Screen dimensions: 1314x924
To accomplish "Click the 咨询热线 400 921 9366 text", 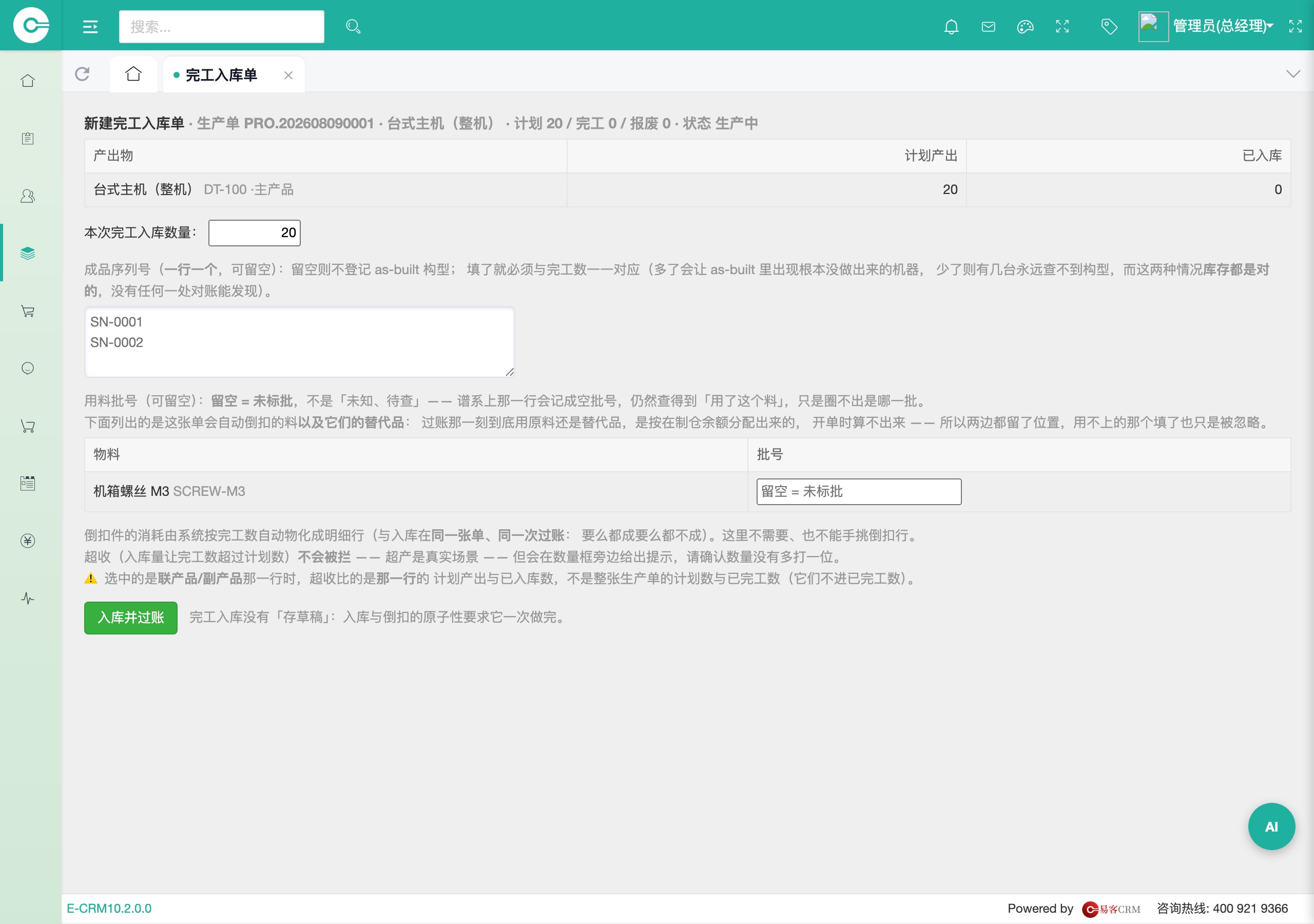I will click(1223, 909).
